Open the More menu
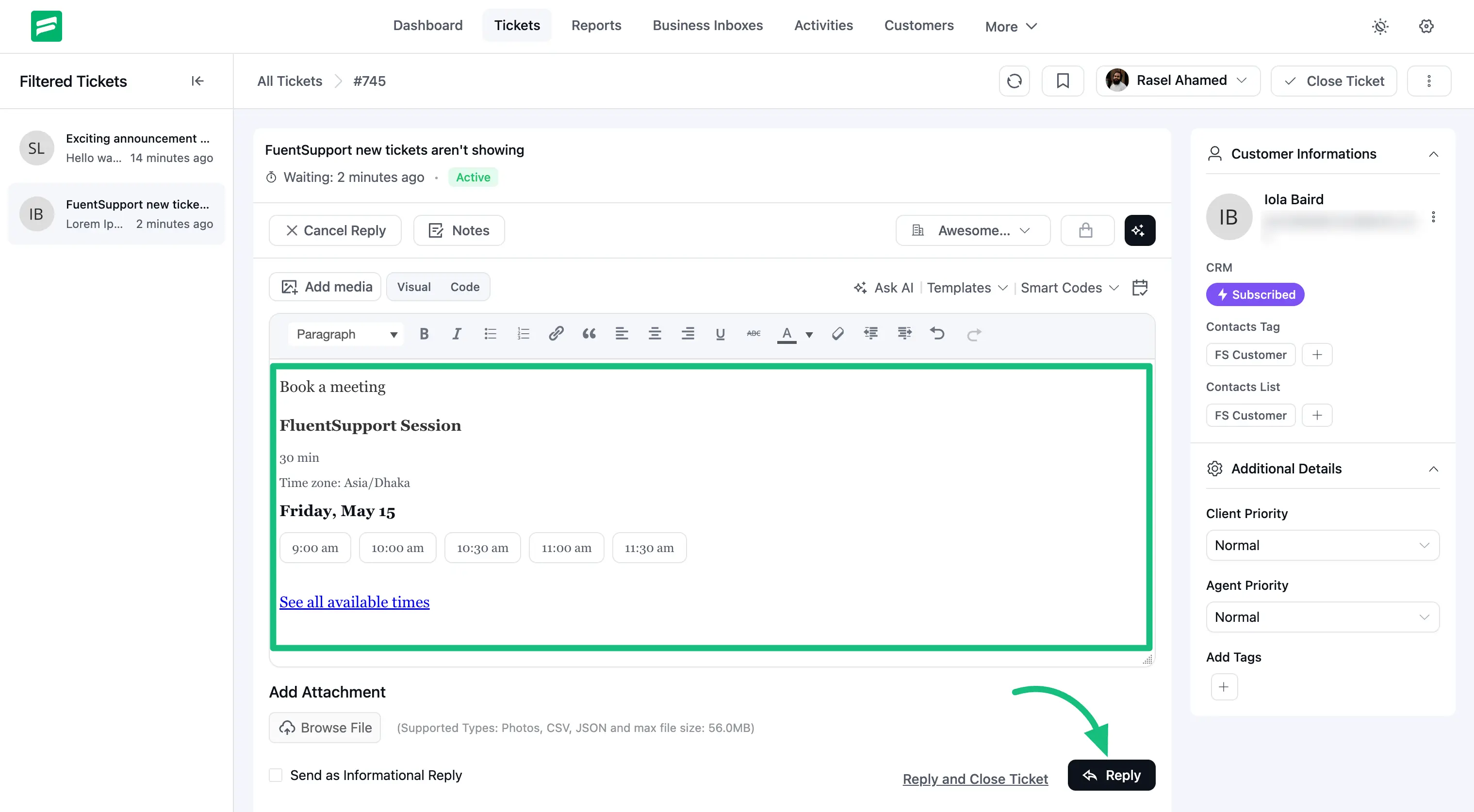This screenshot has height=812, width=1474. point(1011,26)
